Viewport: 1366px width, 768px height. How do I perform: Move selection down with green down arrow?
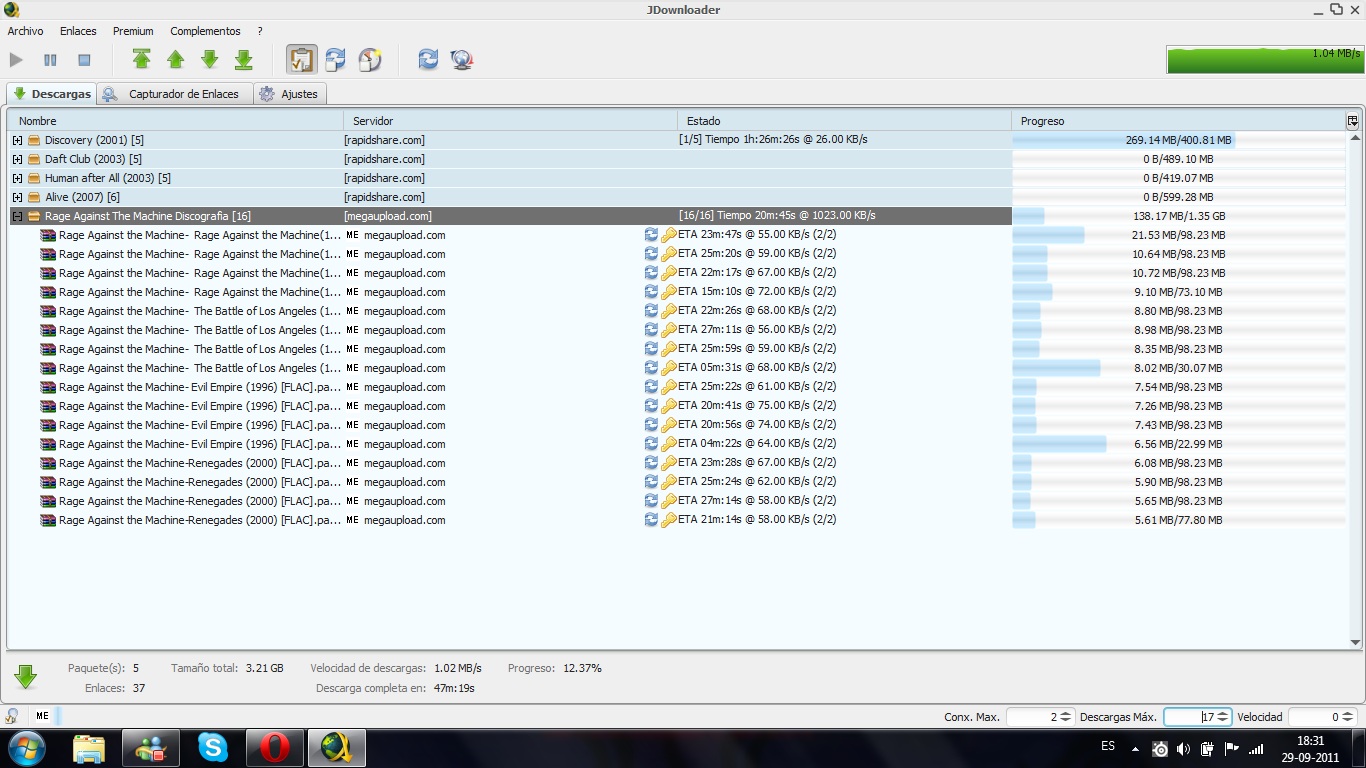tap(210, 60)
